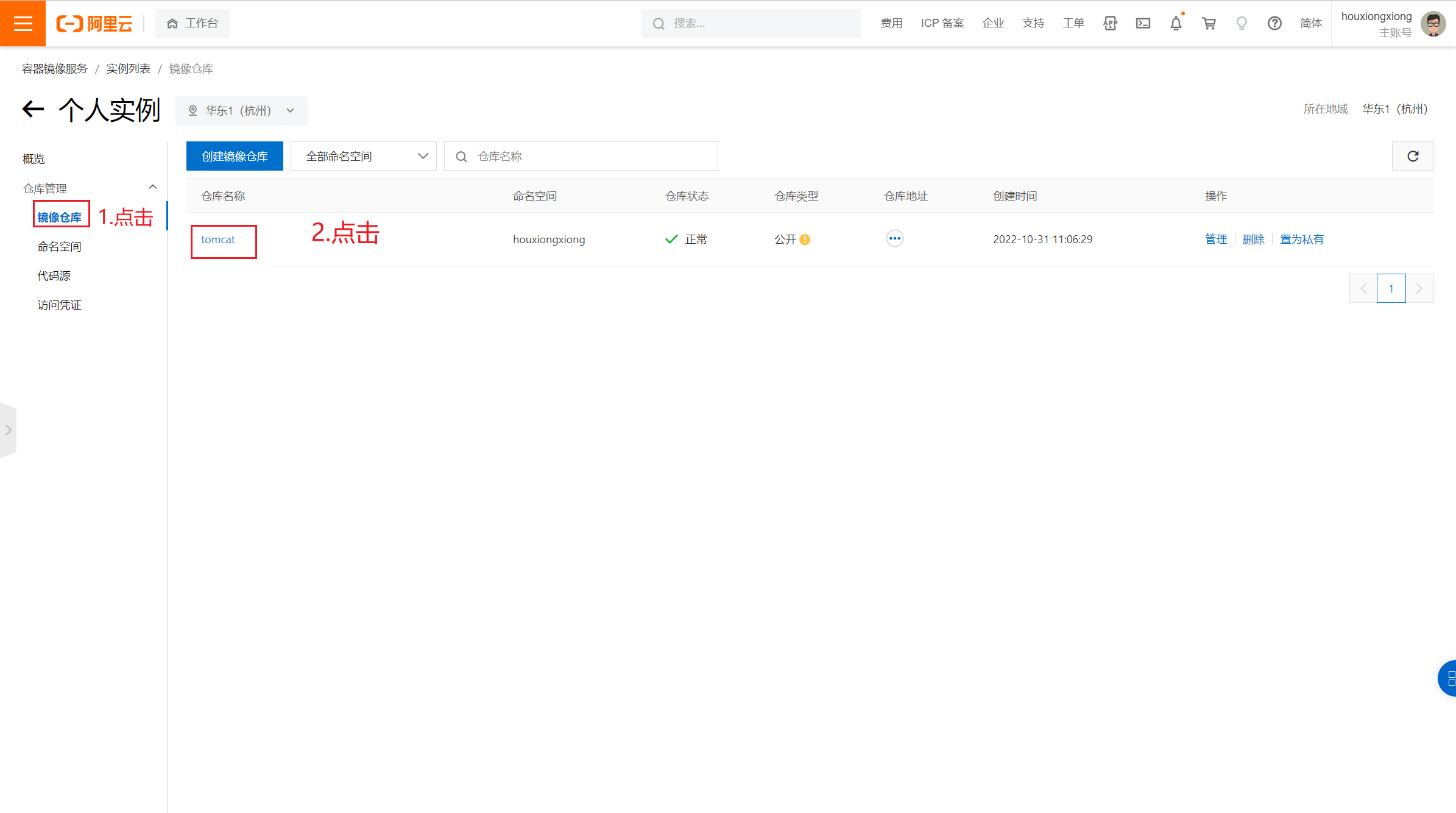This screenshot has height=813, width=1456.
Task: Click the help question mark icon
Action: tap(1274, 23)
